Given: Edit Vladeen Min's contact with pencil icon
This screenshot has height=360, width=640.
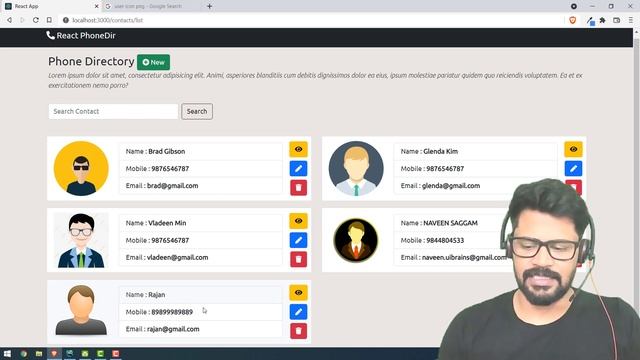Looking at the screenshot, I should click(298, 240).
